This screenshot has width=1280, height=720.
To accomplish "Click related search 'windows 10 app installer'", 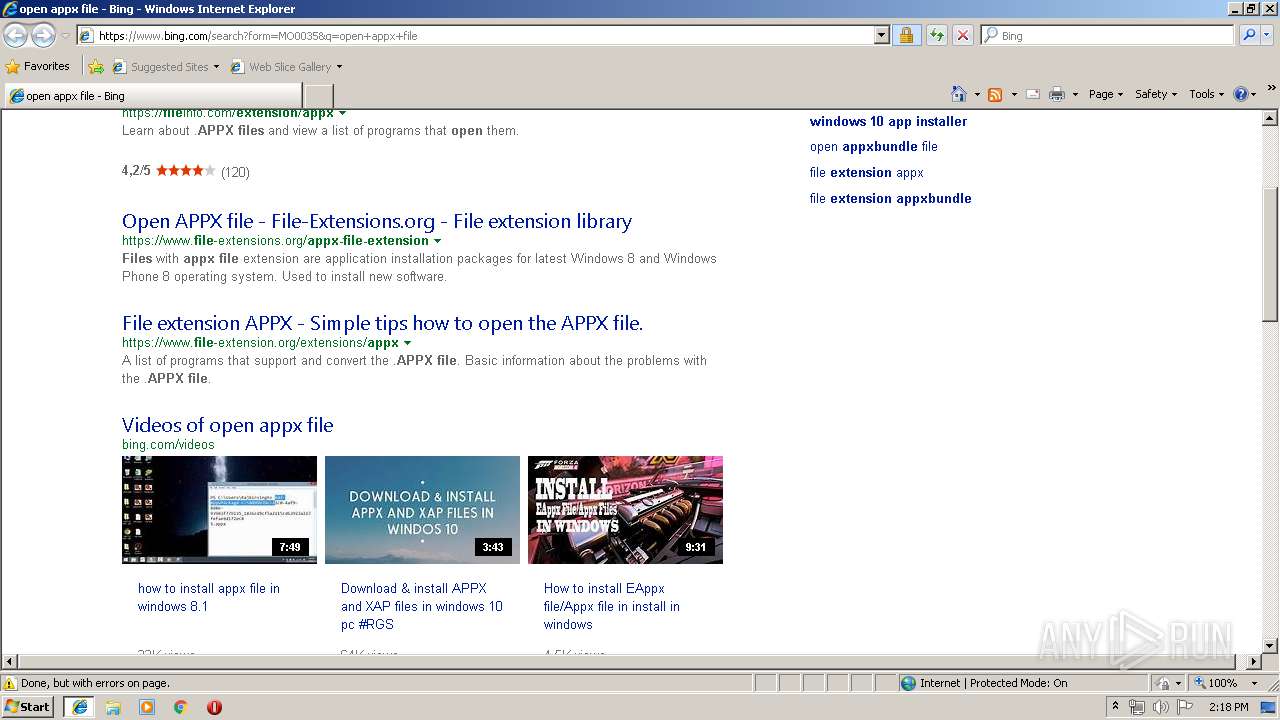I will click(888, 121).
